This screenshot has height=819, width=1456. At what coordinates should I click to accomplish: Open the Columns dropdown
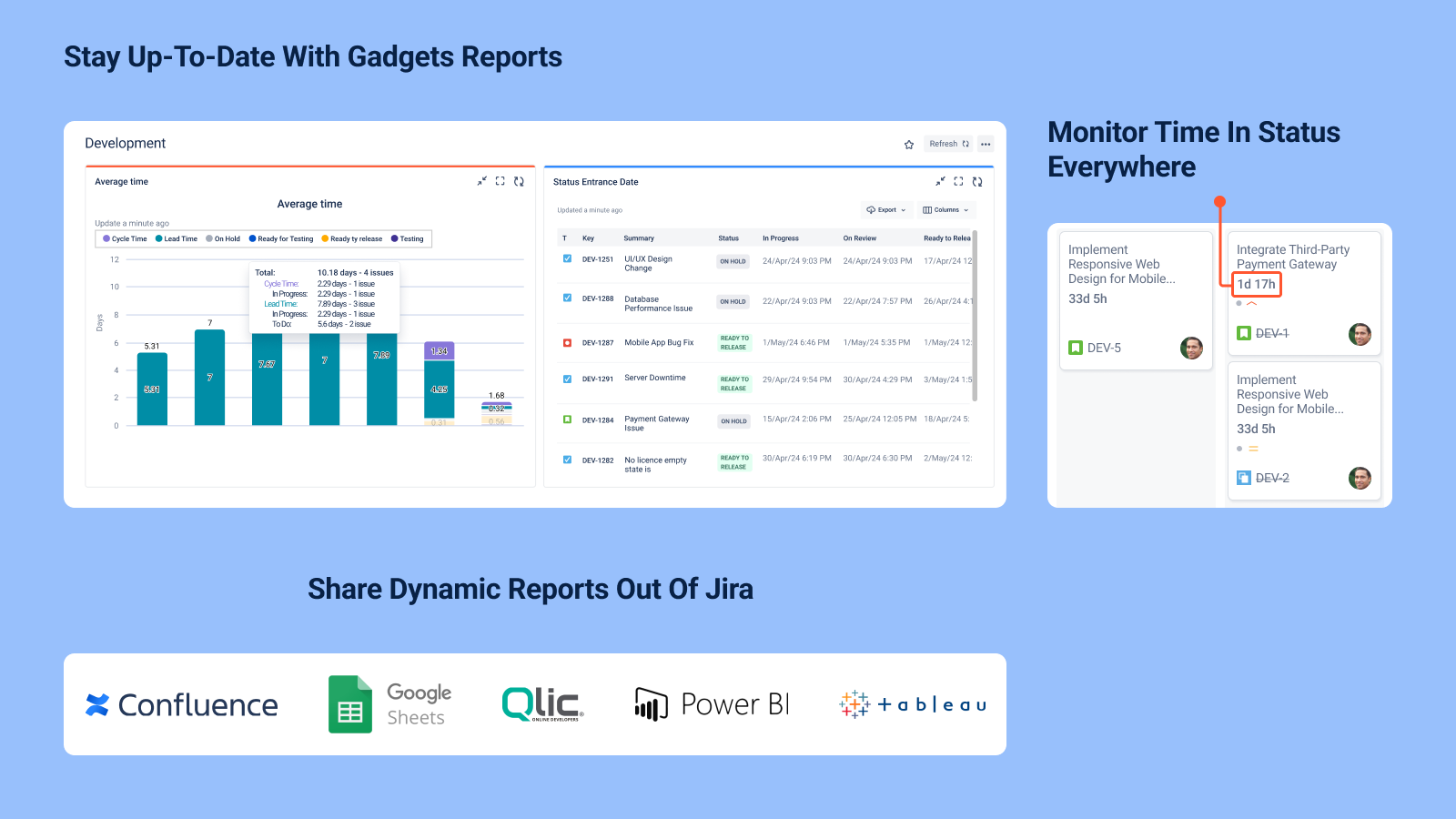click(x=946, y=210)
